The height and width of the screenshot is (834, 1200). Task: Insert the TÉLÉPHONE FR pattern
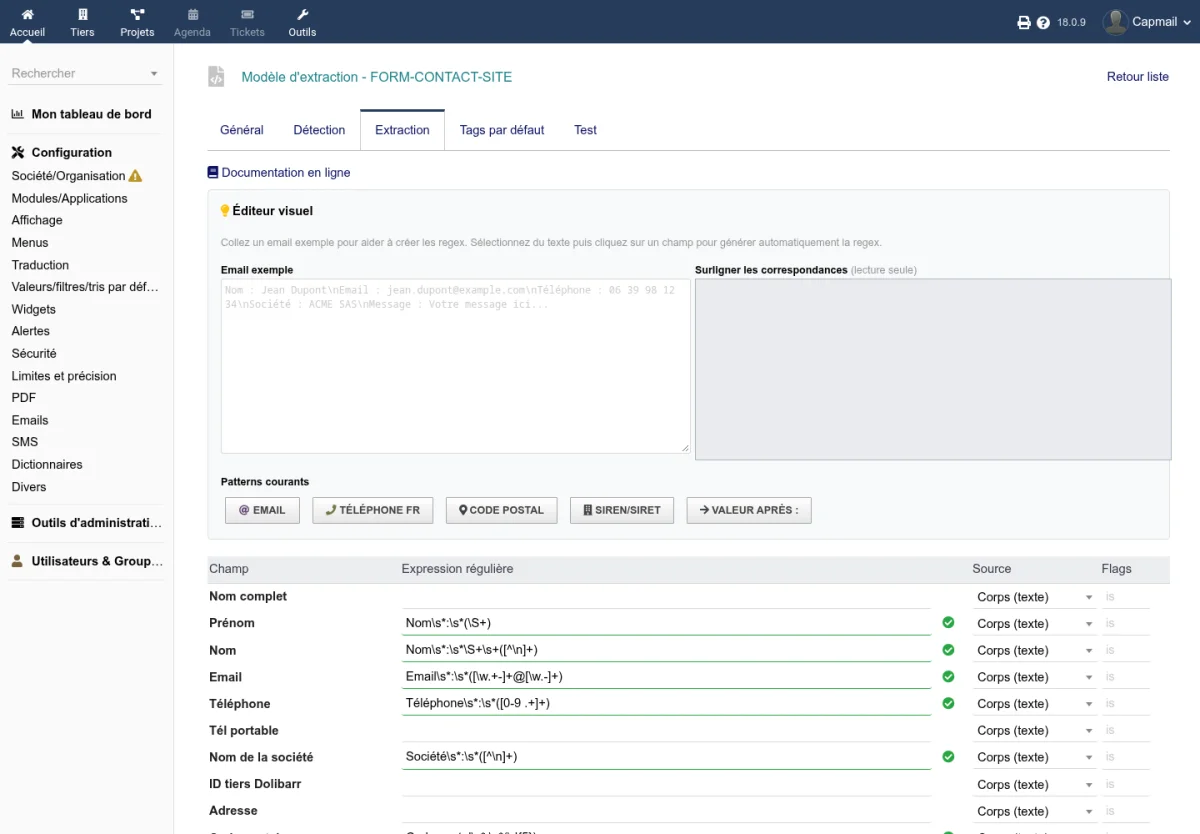click(x=373, y=510)
